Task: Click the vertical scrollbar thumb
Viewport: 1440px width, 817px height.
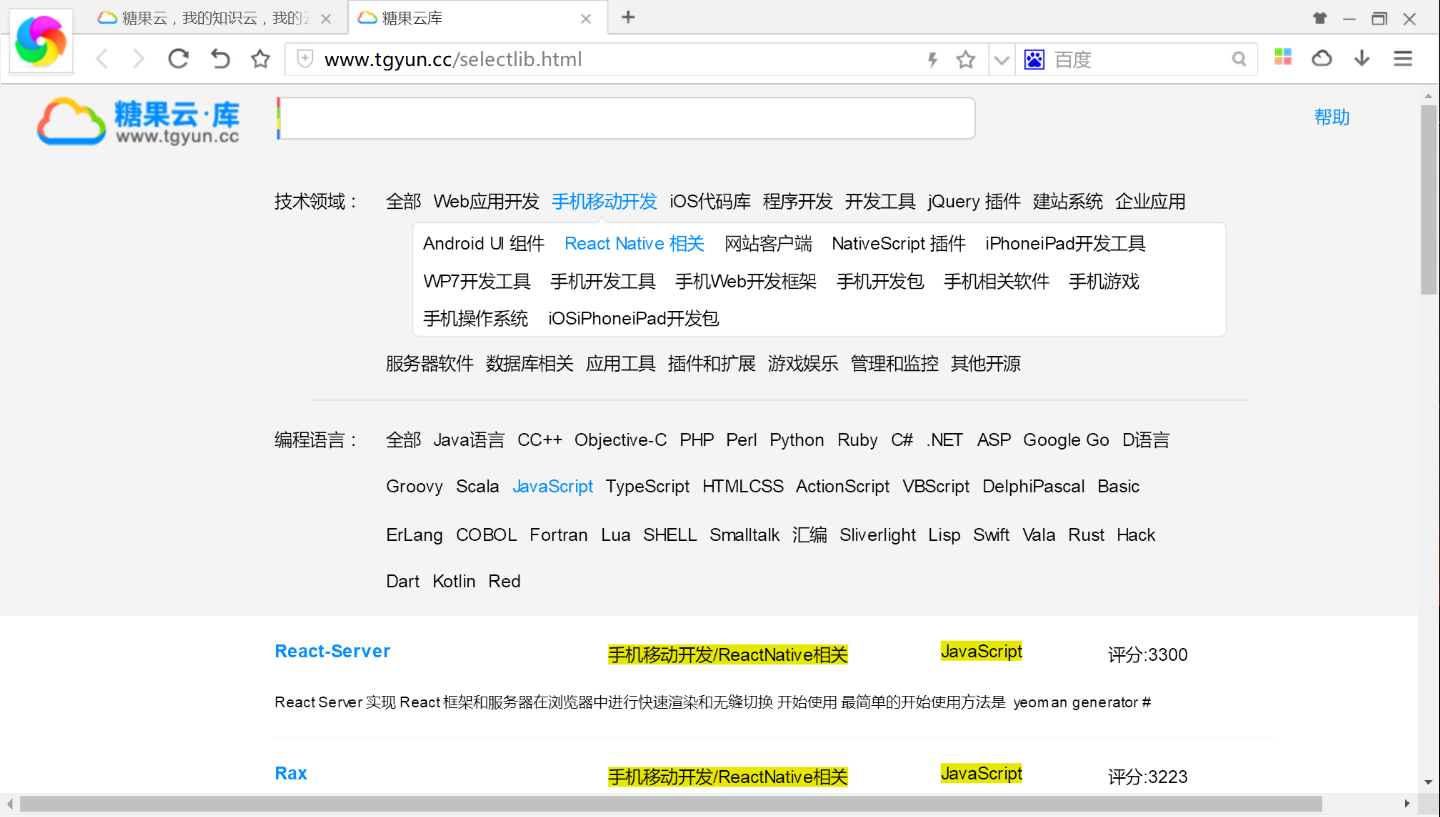Action: point(1429,199)
